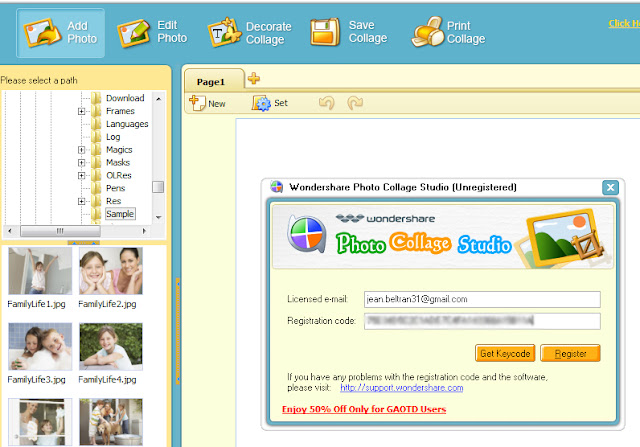Open the Decorate Collage tool

[x=249, y=33]
